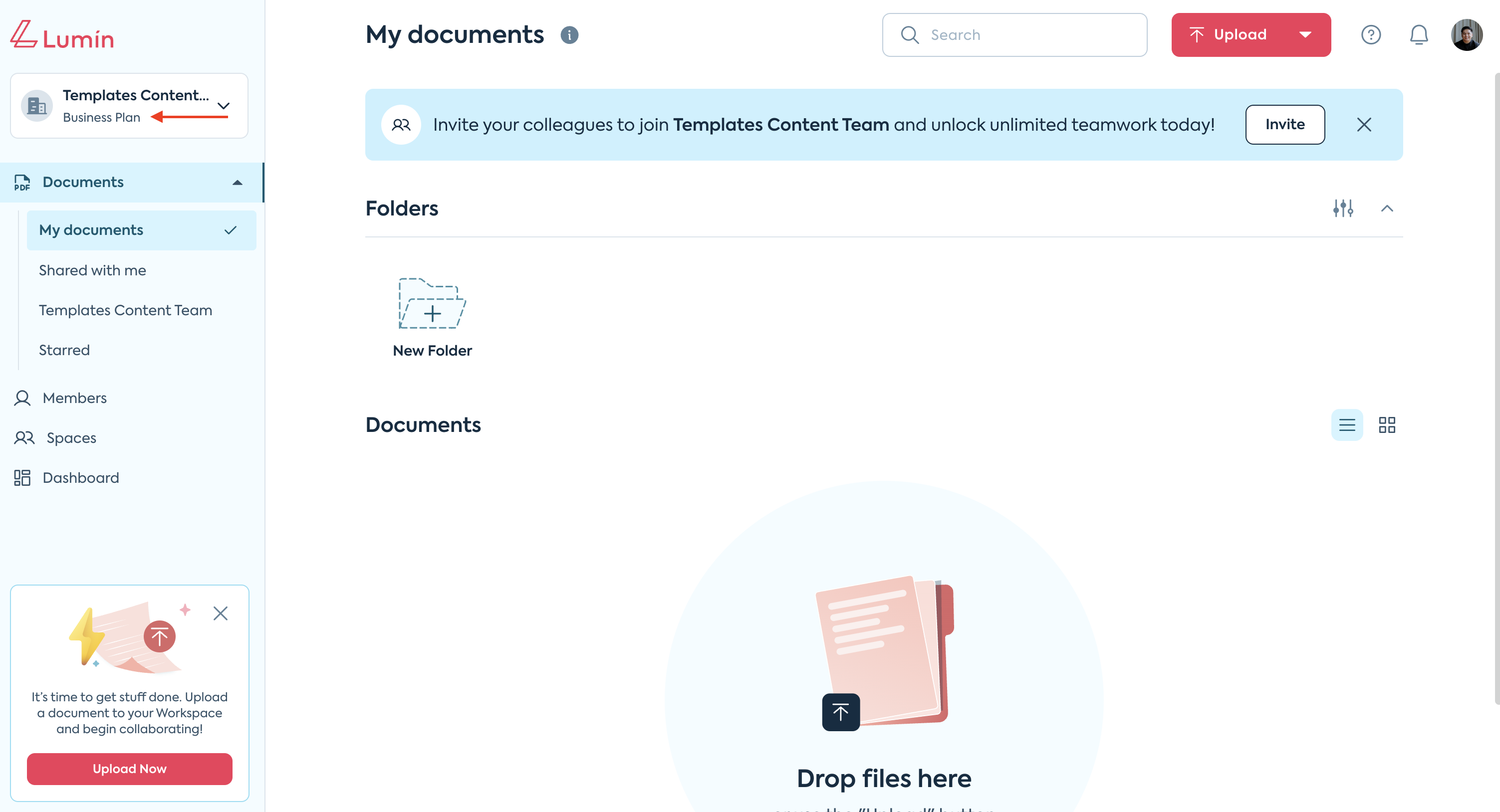
Task: Toggle list view for documents
Action: click(1347, 425)
